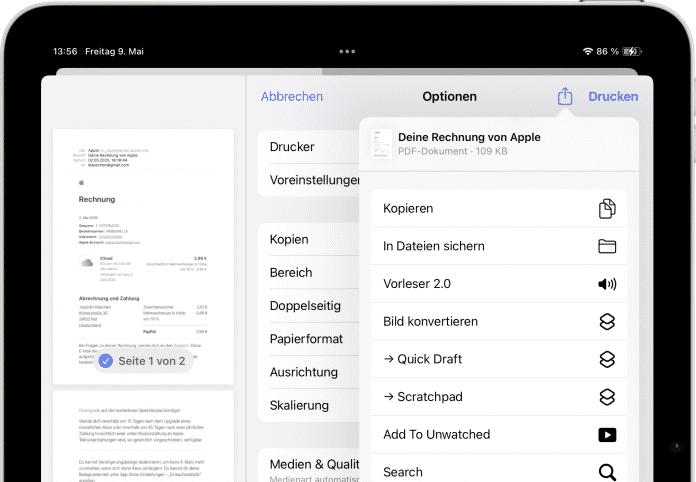Select the second page preview thumbnail
The height and width of the screenshot is (482, 696).
click(143, 436)
